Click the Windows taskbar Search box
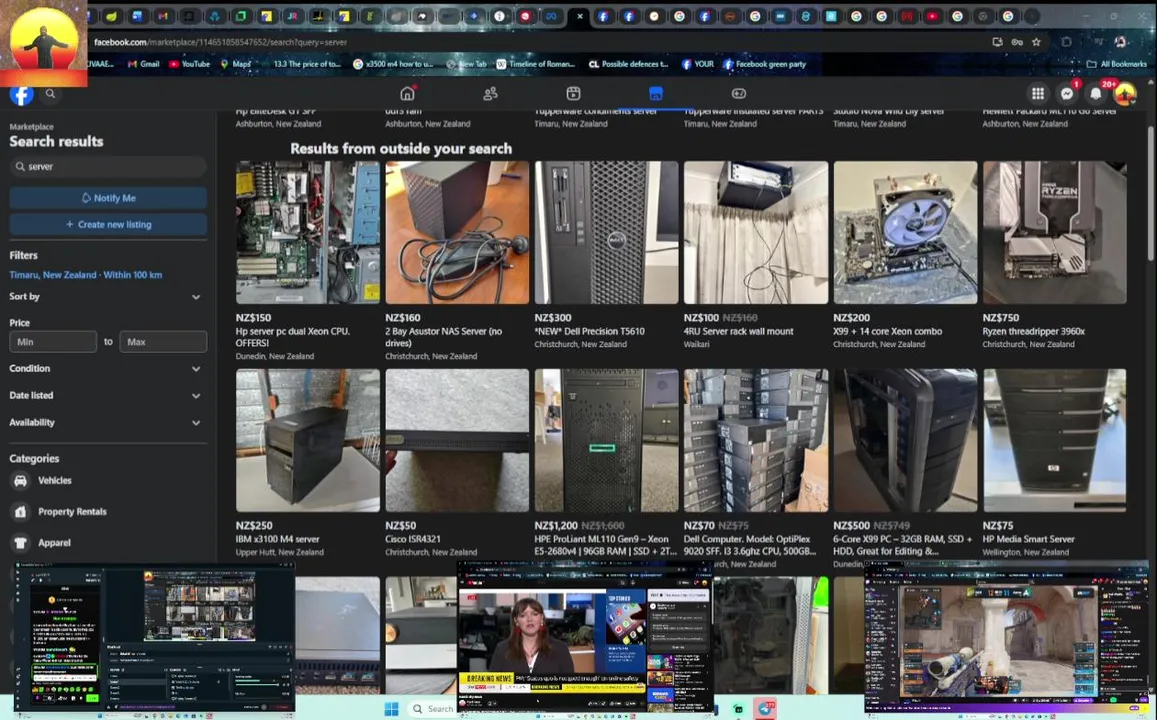The height and width of the screenshot is (720, 1157). pyautogui.click(x=432, y=709)
